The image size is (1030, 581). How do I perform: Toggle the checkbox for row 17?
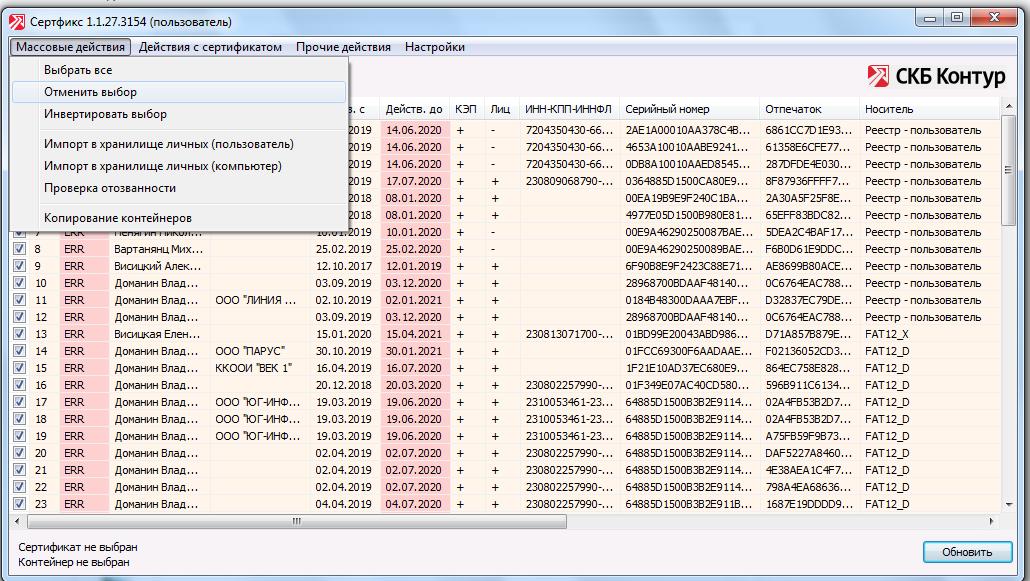tap(20, 402)
